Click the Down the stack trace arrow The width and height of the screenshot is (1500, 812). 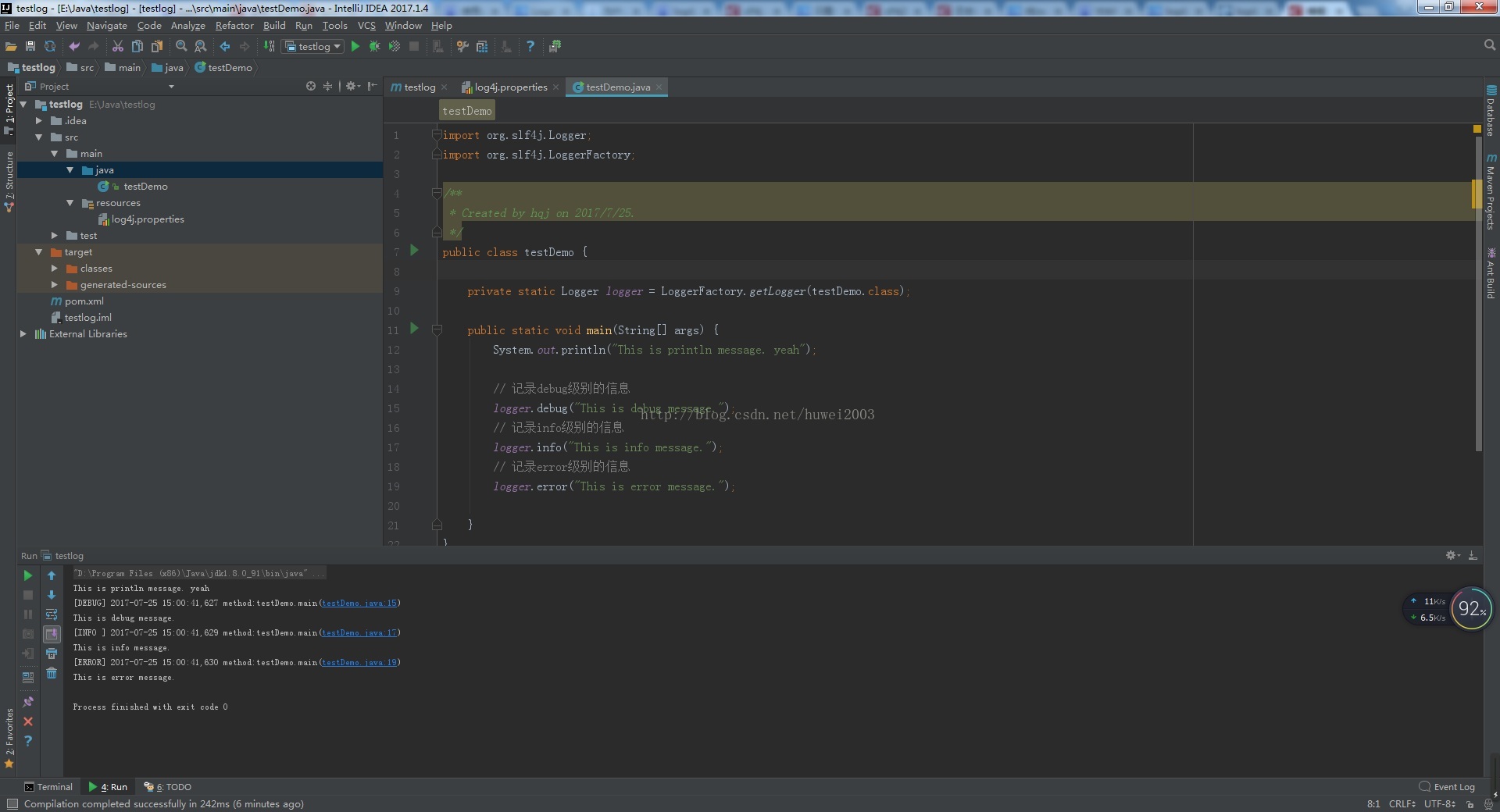(52, 595)
